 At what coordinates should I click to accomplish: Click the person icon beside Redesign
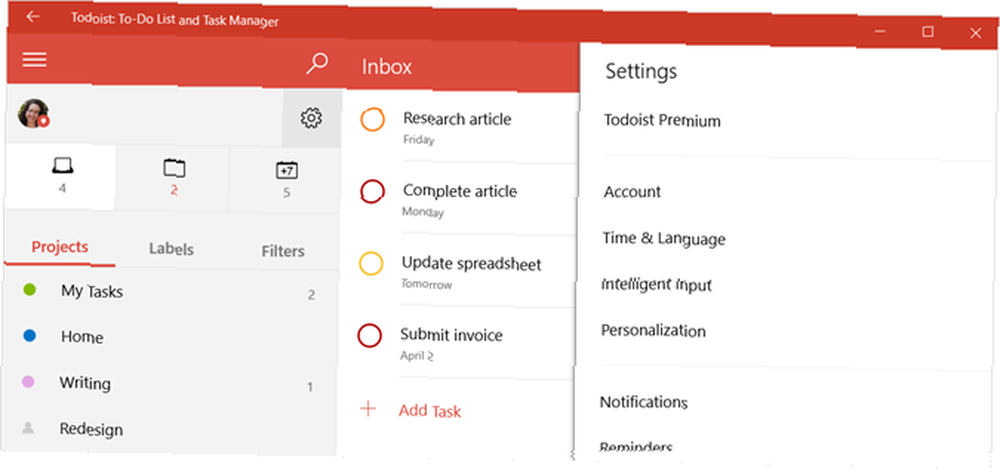(27, 428)
